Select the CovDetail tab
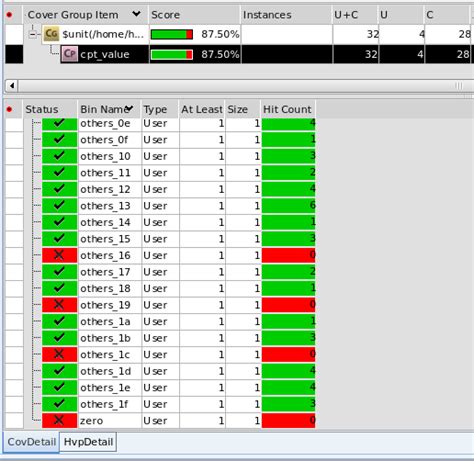The width and height of the screenshot is (474, 461). (x=32, y=442)
